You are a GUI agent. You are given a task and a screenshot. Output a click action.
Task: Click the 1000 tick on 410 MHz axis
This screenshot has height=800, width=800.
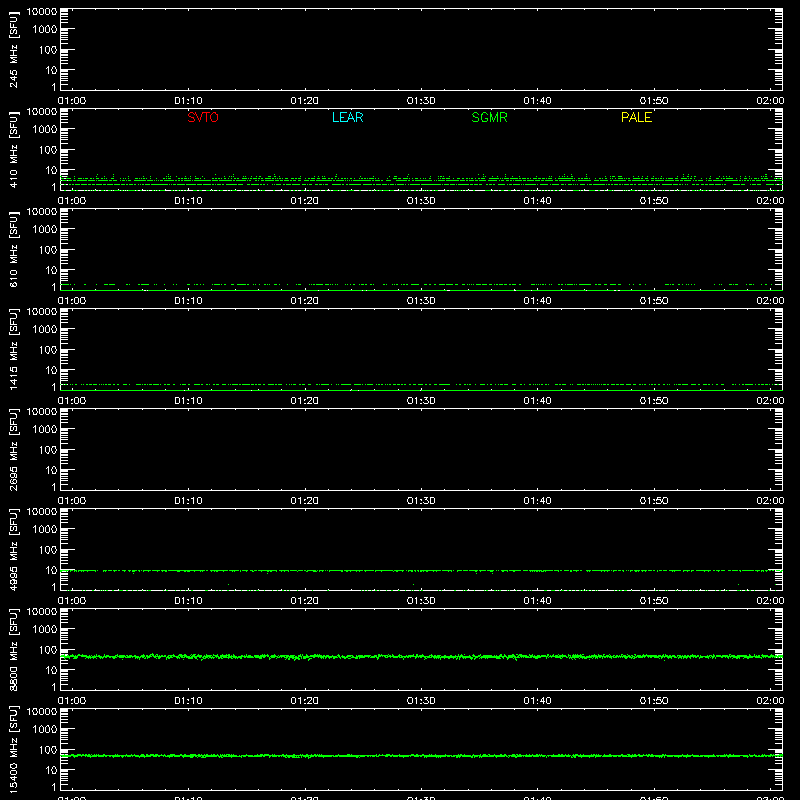click(x=45, y=130)
